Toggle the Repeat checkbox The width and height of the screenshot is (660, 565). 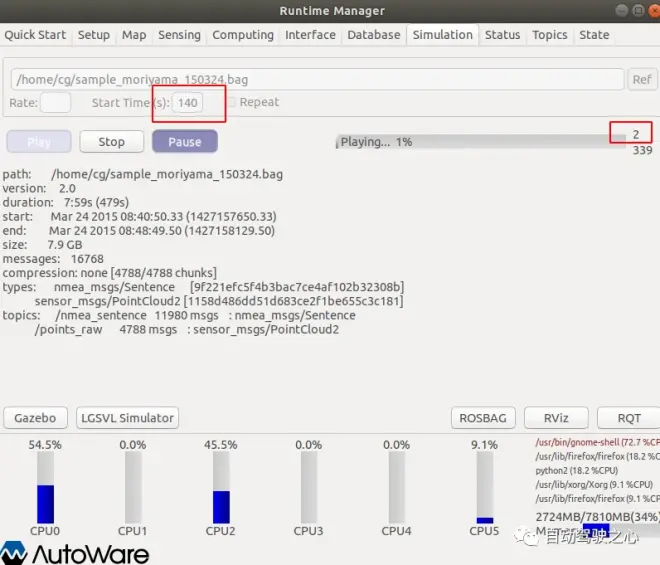tap(232, 102)
